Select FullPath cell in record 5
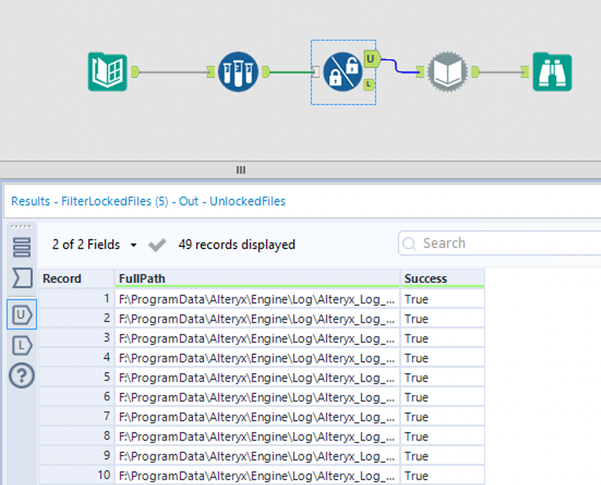This screenshot has height=485, width=601. tap(257, 378)
